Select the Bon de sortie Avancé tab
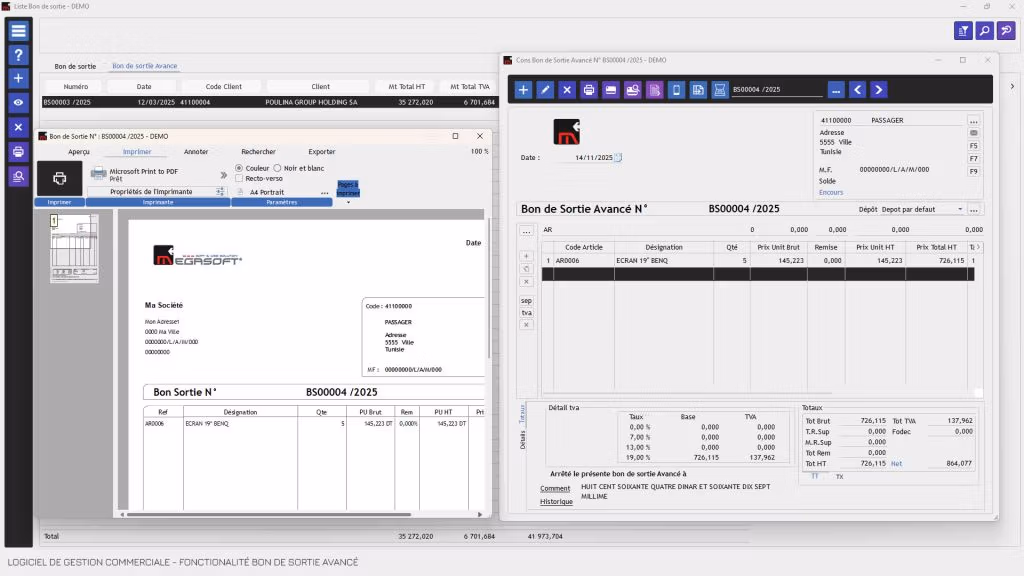The width and height of the screenshot is (1024, 576). click(x=145, y=66)
